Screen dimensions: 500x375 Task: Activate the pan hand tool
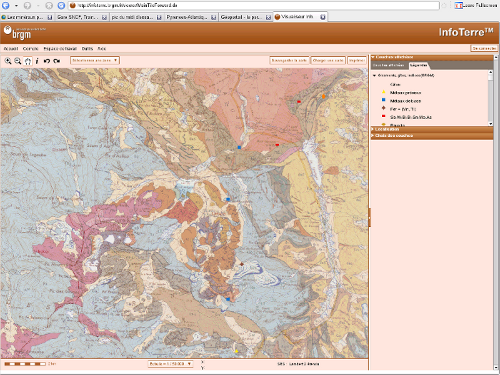pos(28,61)
